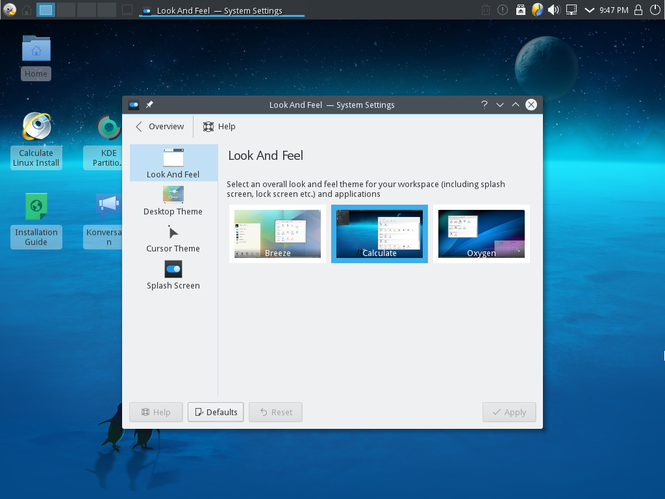Choose the Oxygen look and feel theme
This screenshot has width=665, height=499.
tap(481, 234)
